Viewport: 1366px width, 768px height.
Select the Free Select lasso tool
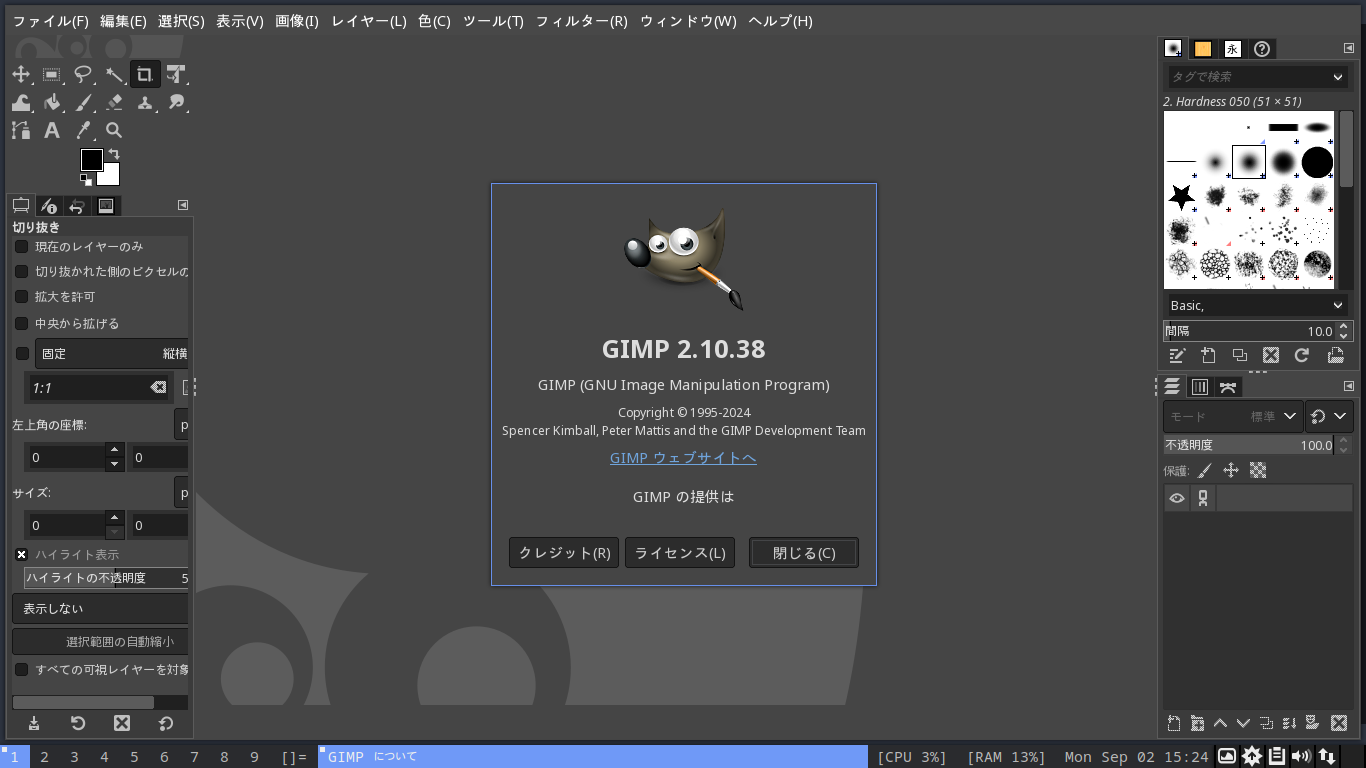pos(83,74)
